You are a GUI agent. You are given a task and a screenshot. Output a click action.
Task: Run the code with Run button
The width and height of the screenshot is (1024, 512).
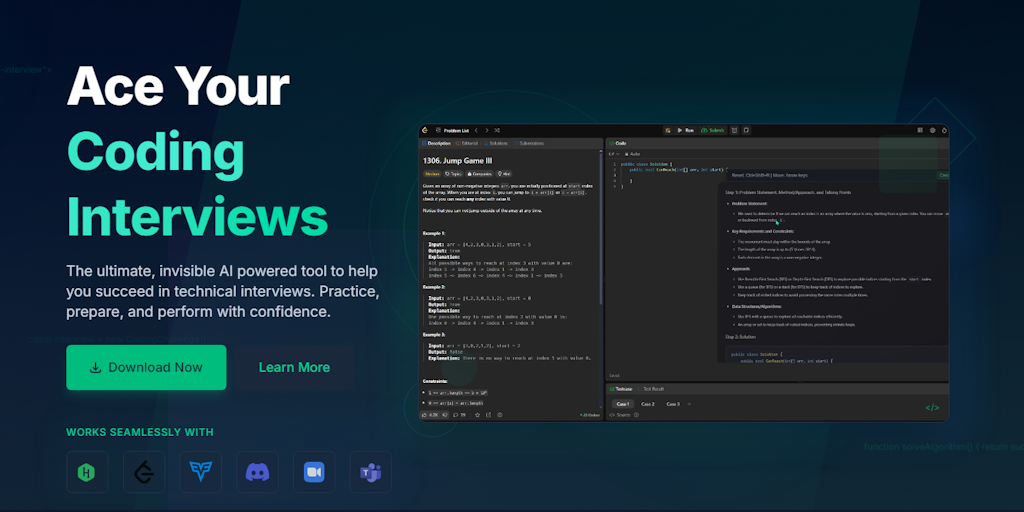pyautogui.click(x=685, y=131)
